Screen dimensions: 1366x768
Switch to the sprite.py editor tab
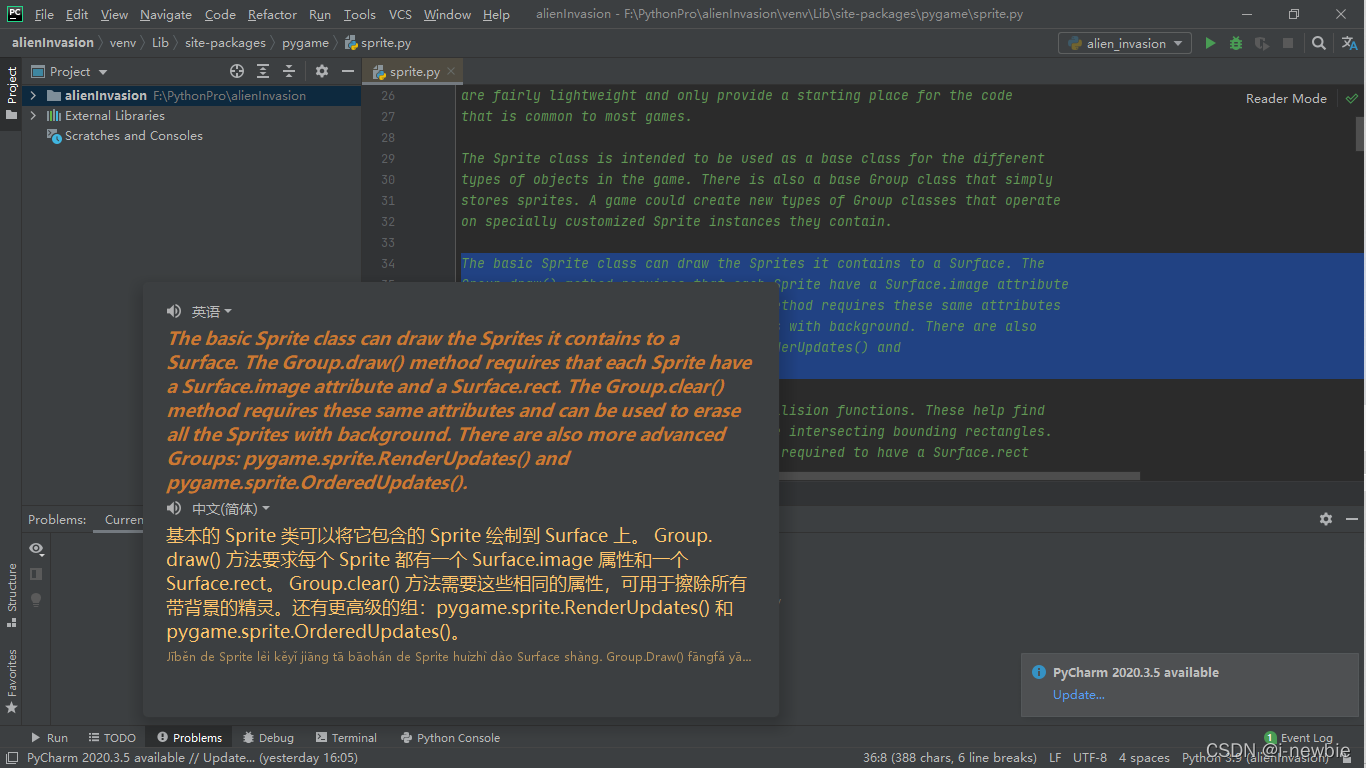[x=413, y=71]
